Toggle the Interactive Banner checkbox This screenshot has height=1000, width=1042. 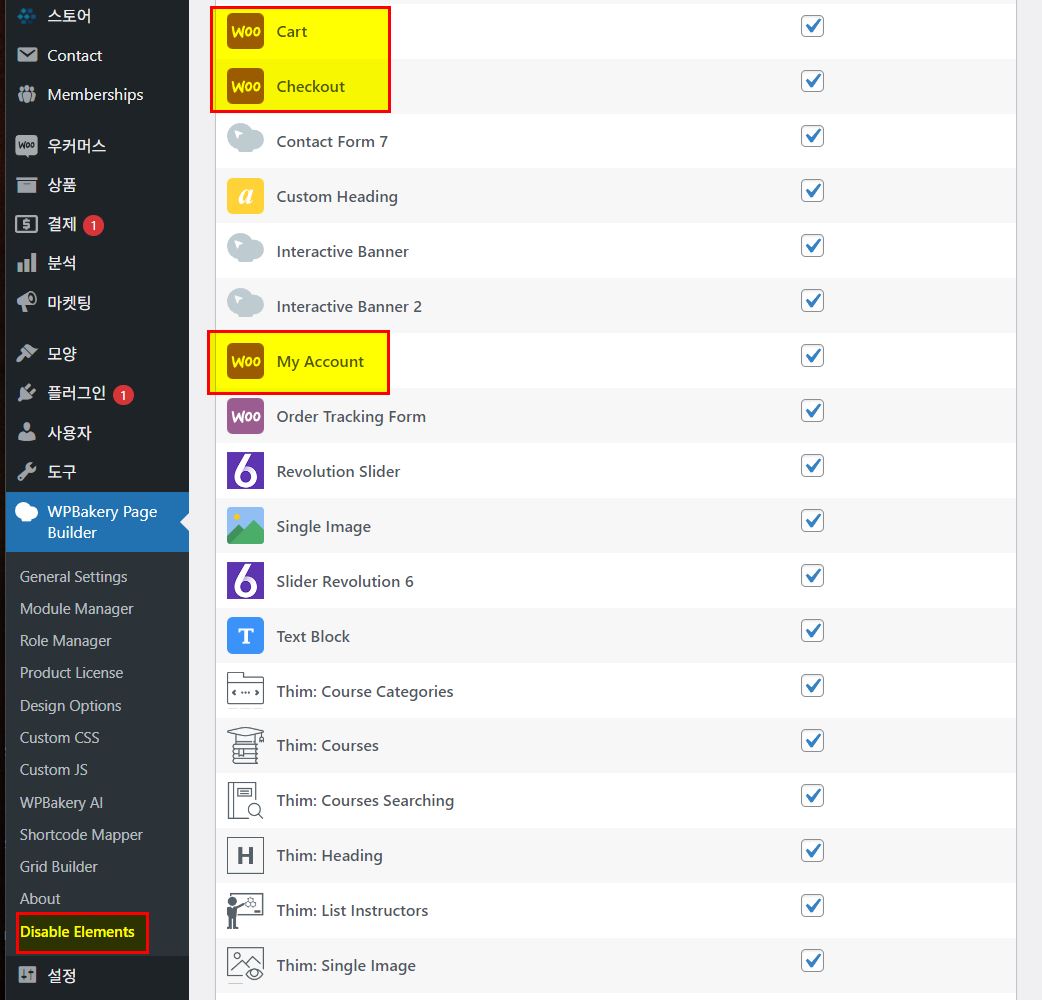tap(812, 246)
